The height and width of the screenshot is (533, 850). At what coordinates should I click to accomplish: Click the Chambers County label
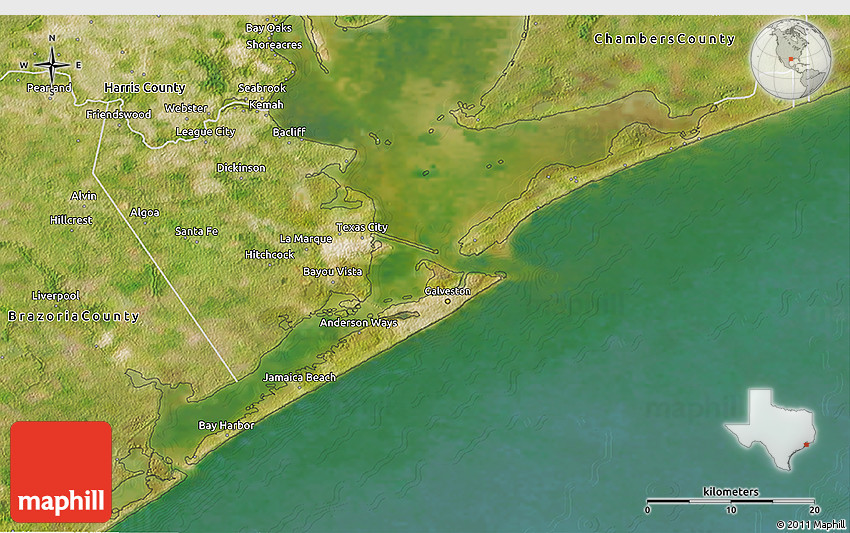coord(664,39)
